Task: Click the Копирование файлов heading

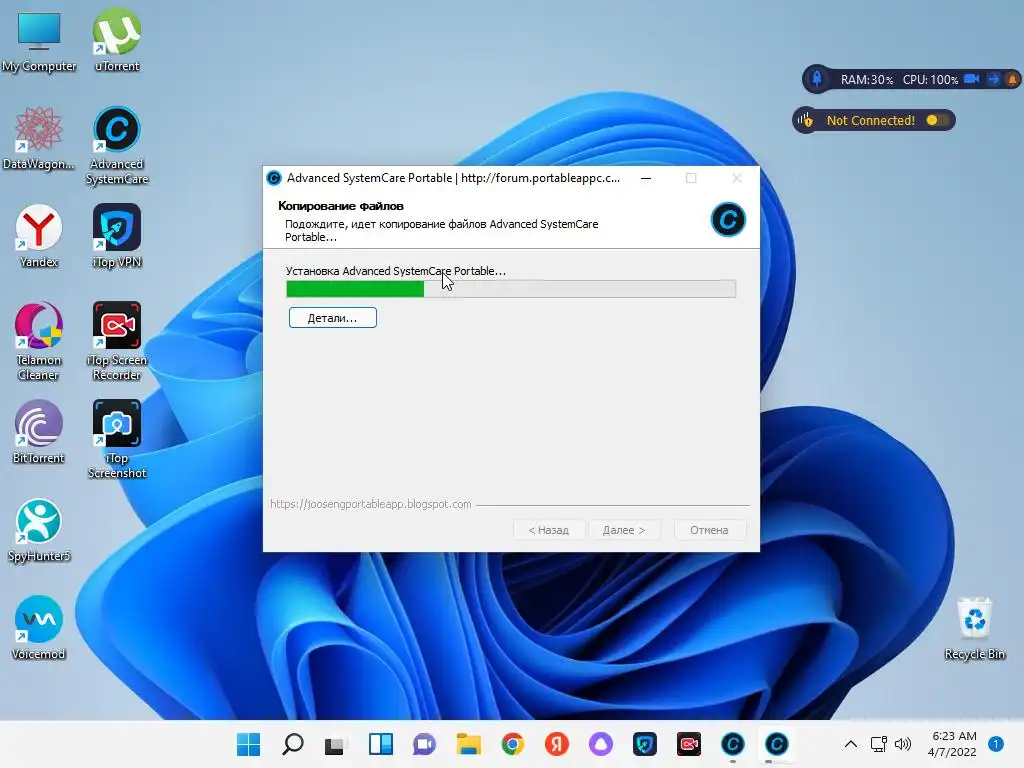Action: (x=341, y=206)
